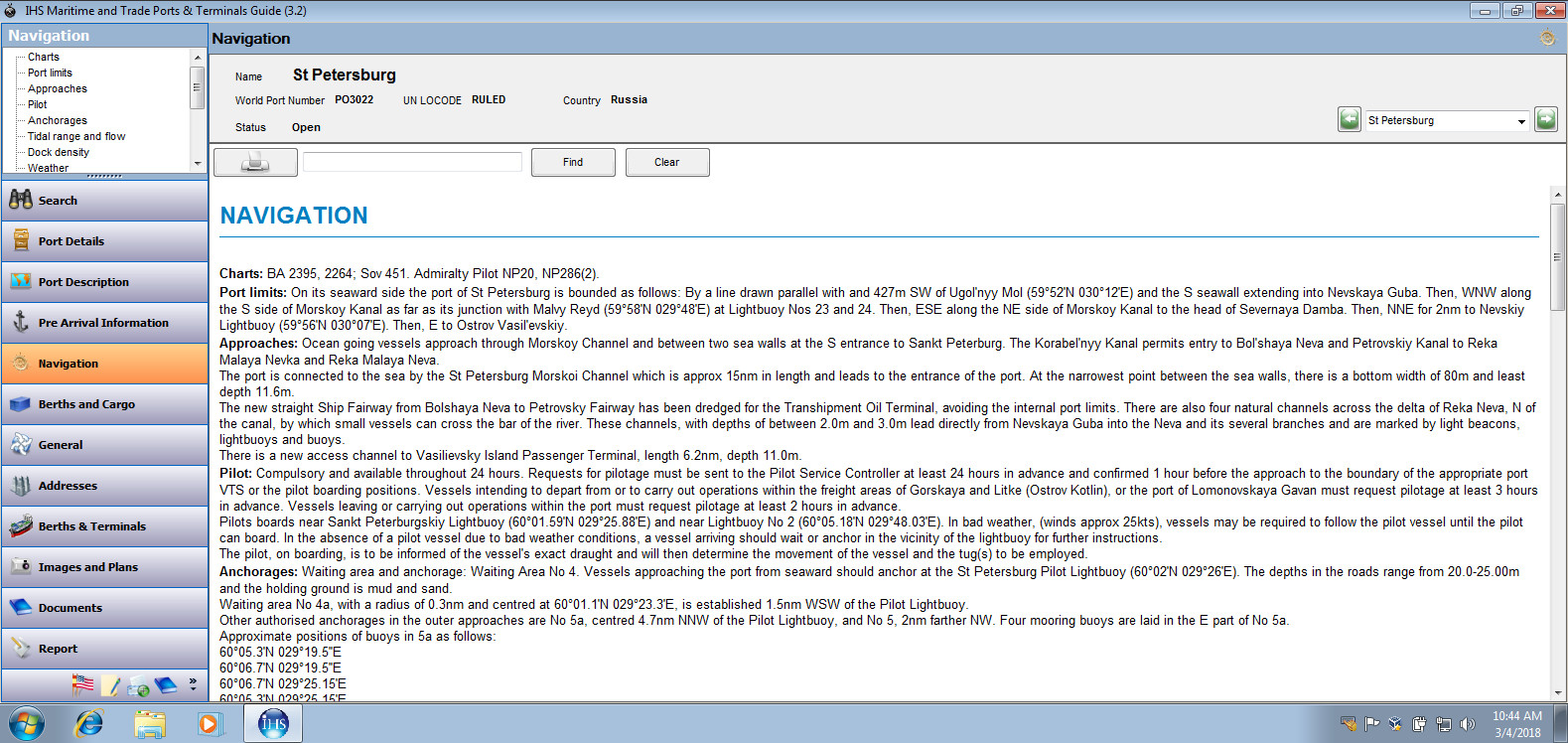Click the printer icon button
Image resolution: width=1568 pixels, height=743 pixels.
pyautogui.click(x=255, y=162)
